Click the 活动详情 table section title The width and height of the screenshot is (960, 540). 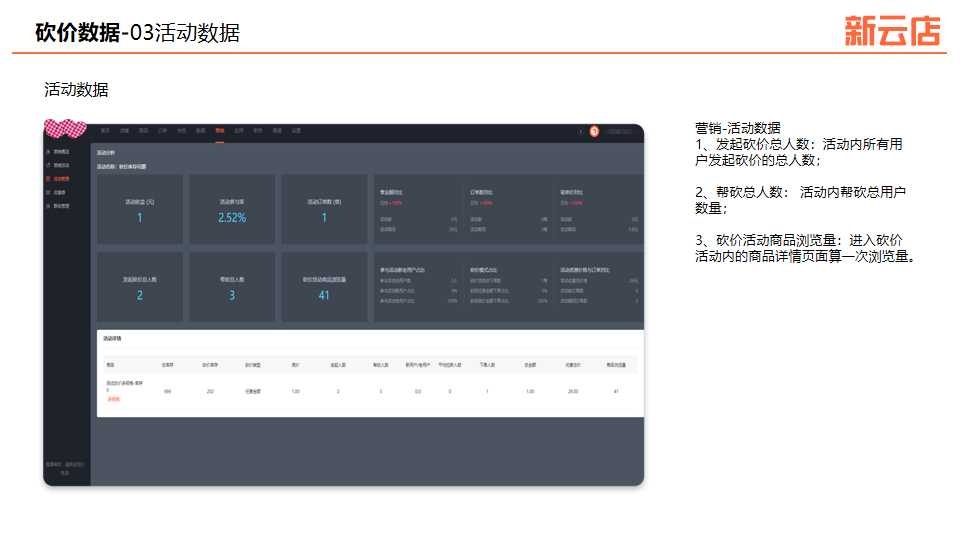[112, 338]
